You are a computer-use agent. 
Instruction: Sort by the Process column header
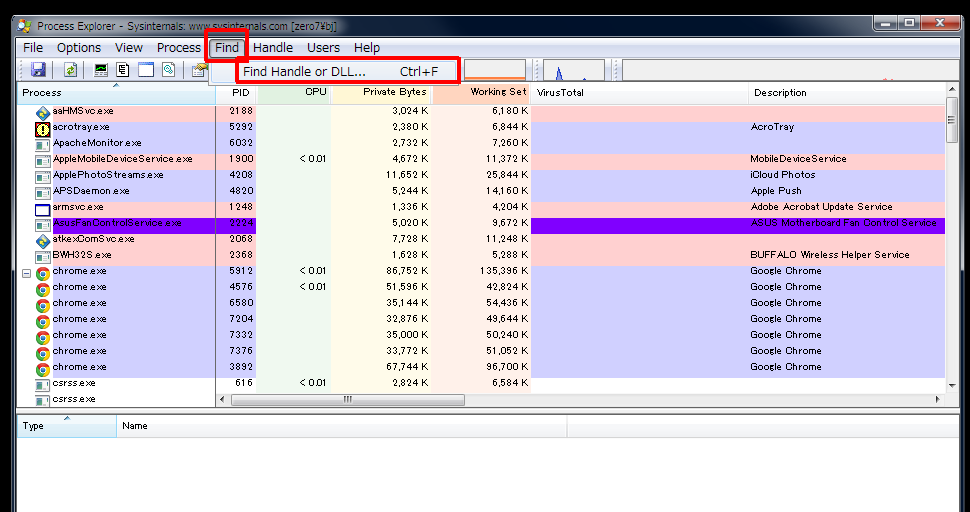[116, 93]
